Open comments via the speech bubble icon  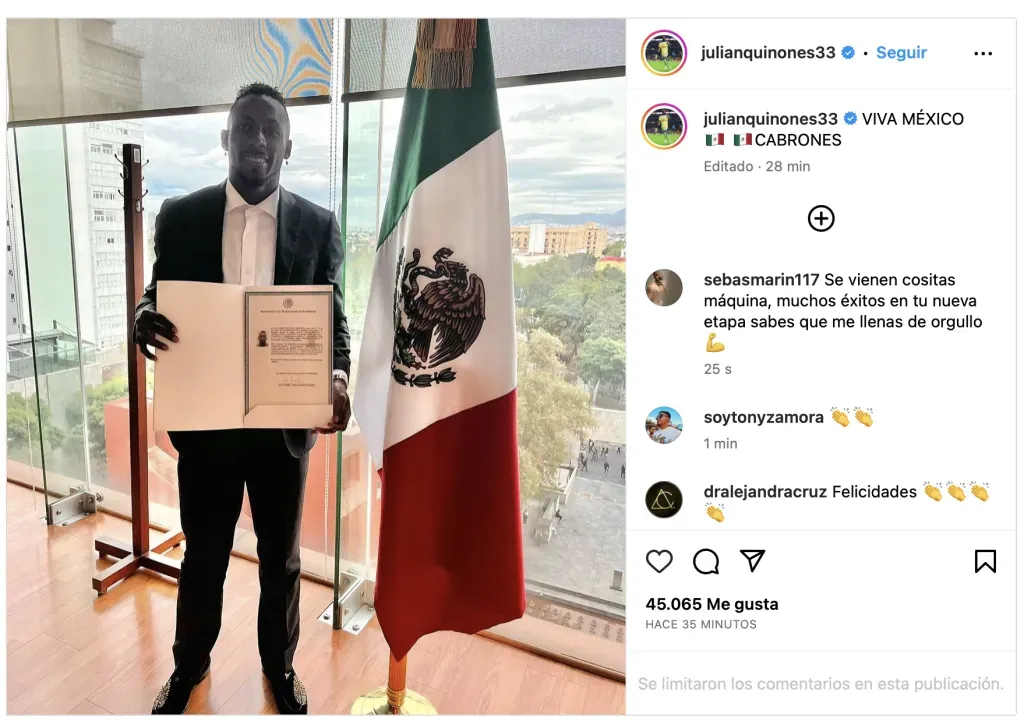(x=706, y=561)
